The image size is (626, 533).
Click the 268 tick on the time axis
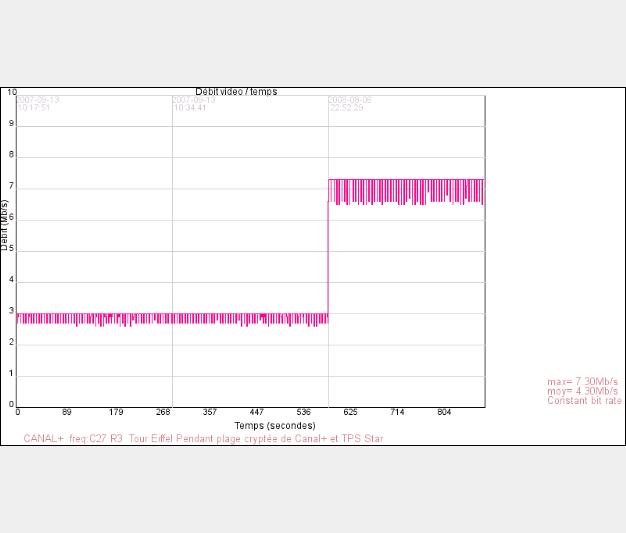[x=163, y=412]
